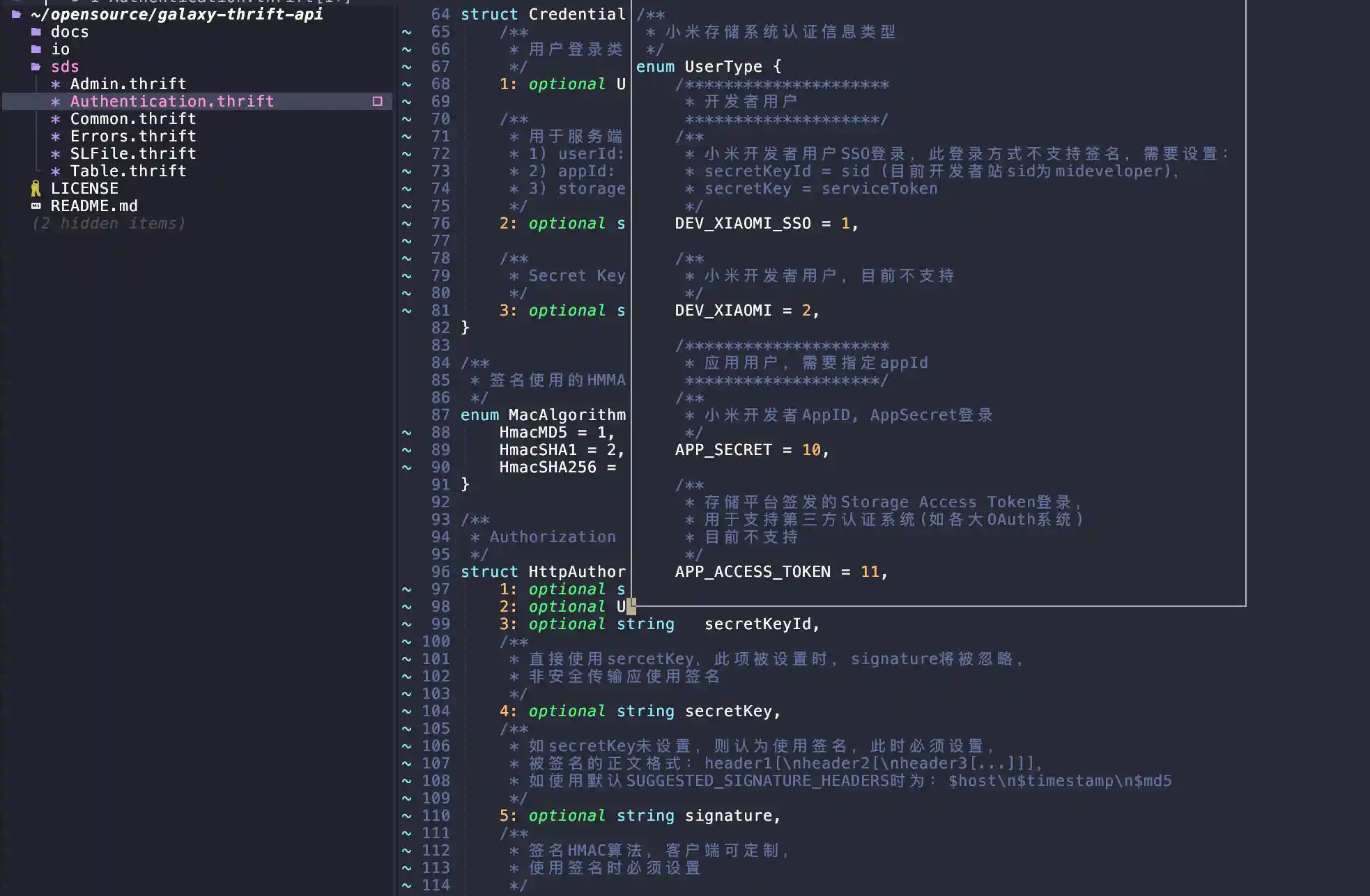This screenshot has height=896, width=1370.
Task: Click the open folder icon beside sds
Action: tap(36, 66)
